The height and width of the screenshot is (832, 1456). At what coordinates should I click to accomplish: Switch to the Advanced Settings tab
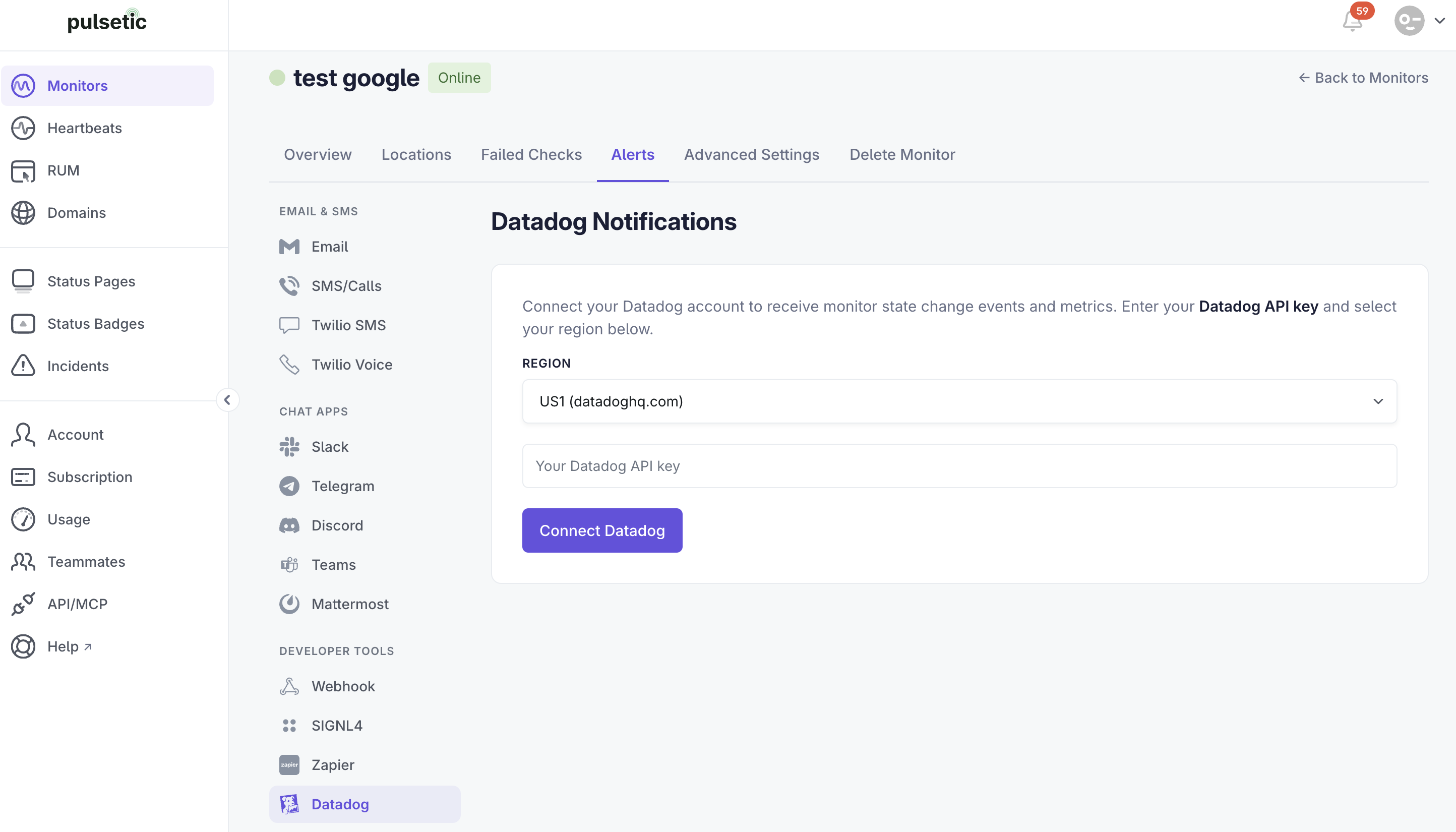click(751, 154)
